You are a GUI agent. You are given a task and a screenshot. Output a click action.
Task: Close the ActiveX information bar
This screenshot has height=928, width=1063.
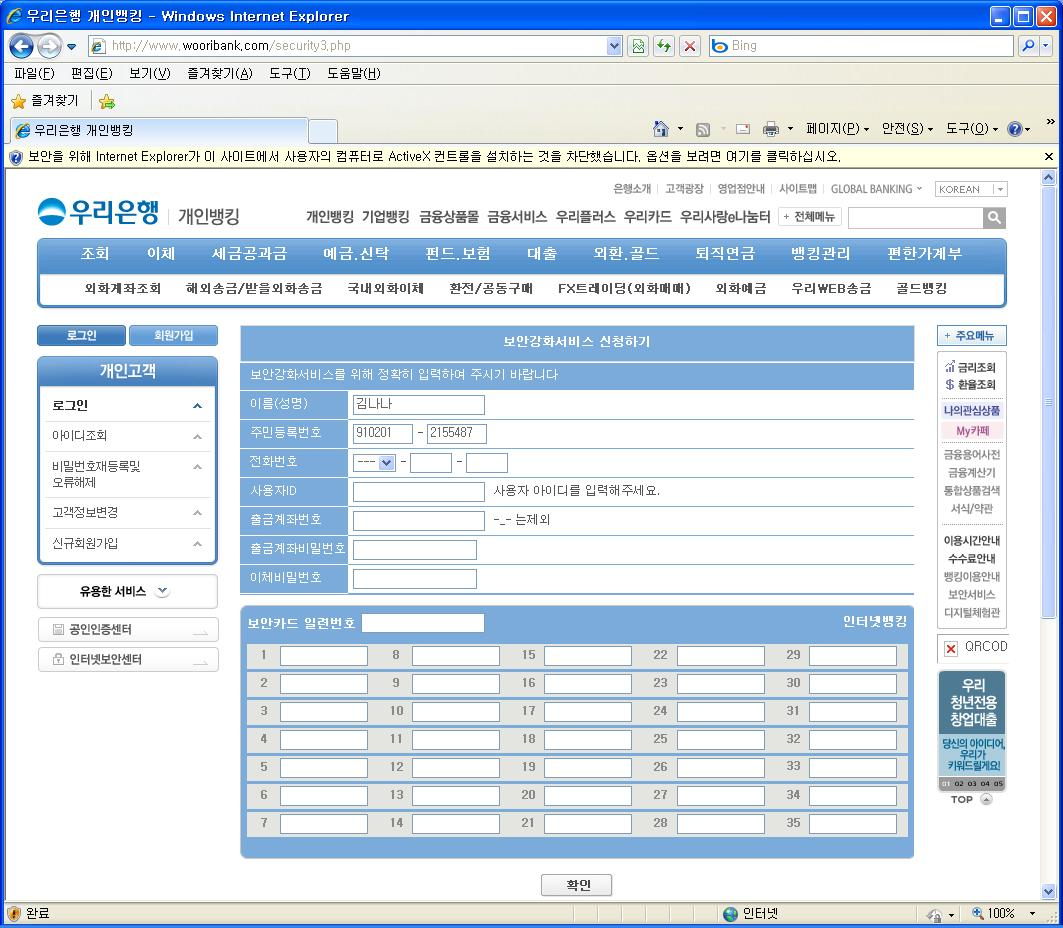(x=1048, y=157)
